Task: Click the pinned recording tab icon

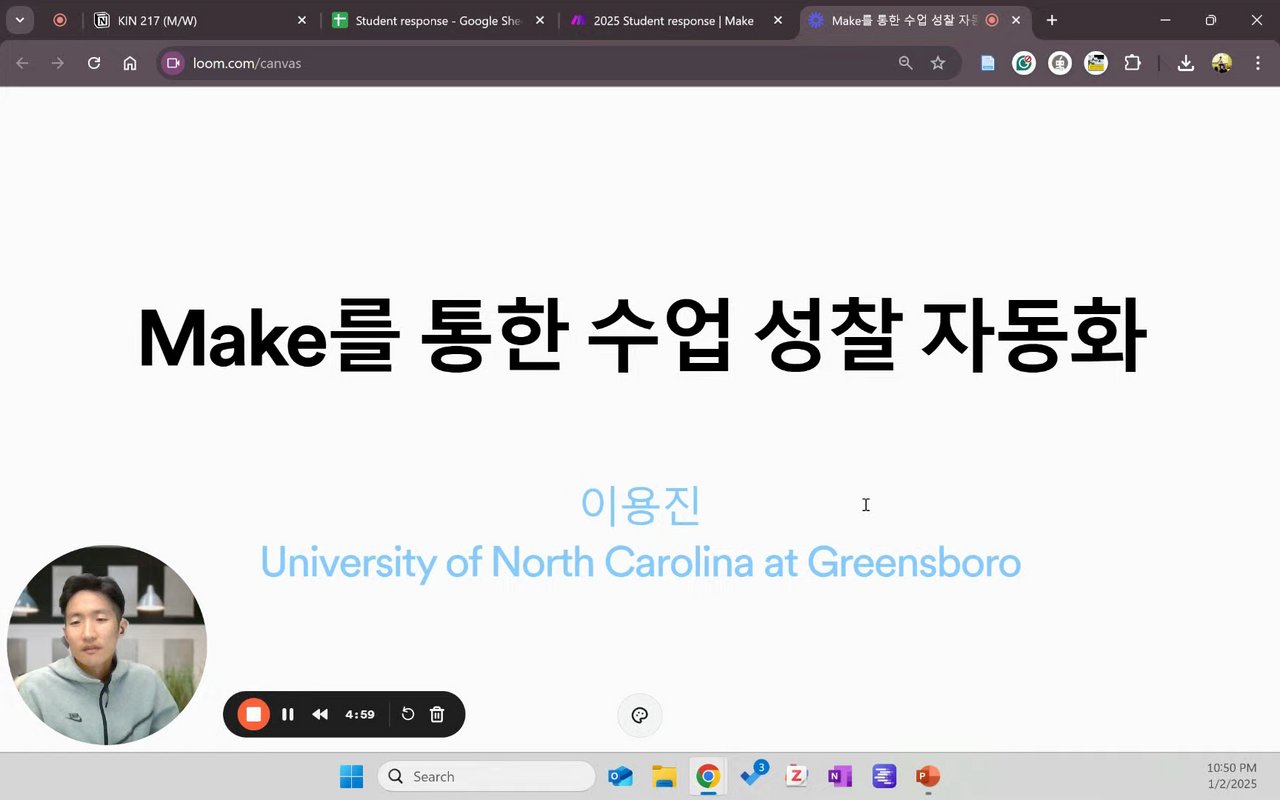Action: 60,20
